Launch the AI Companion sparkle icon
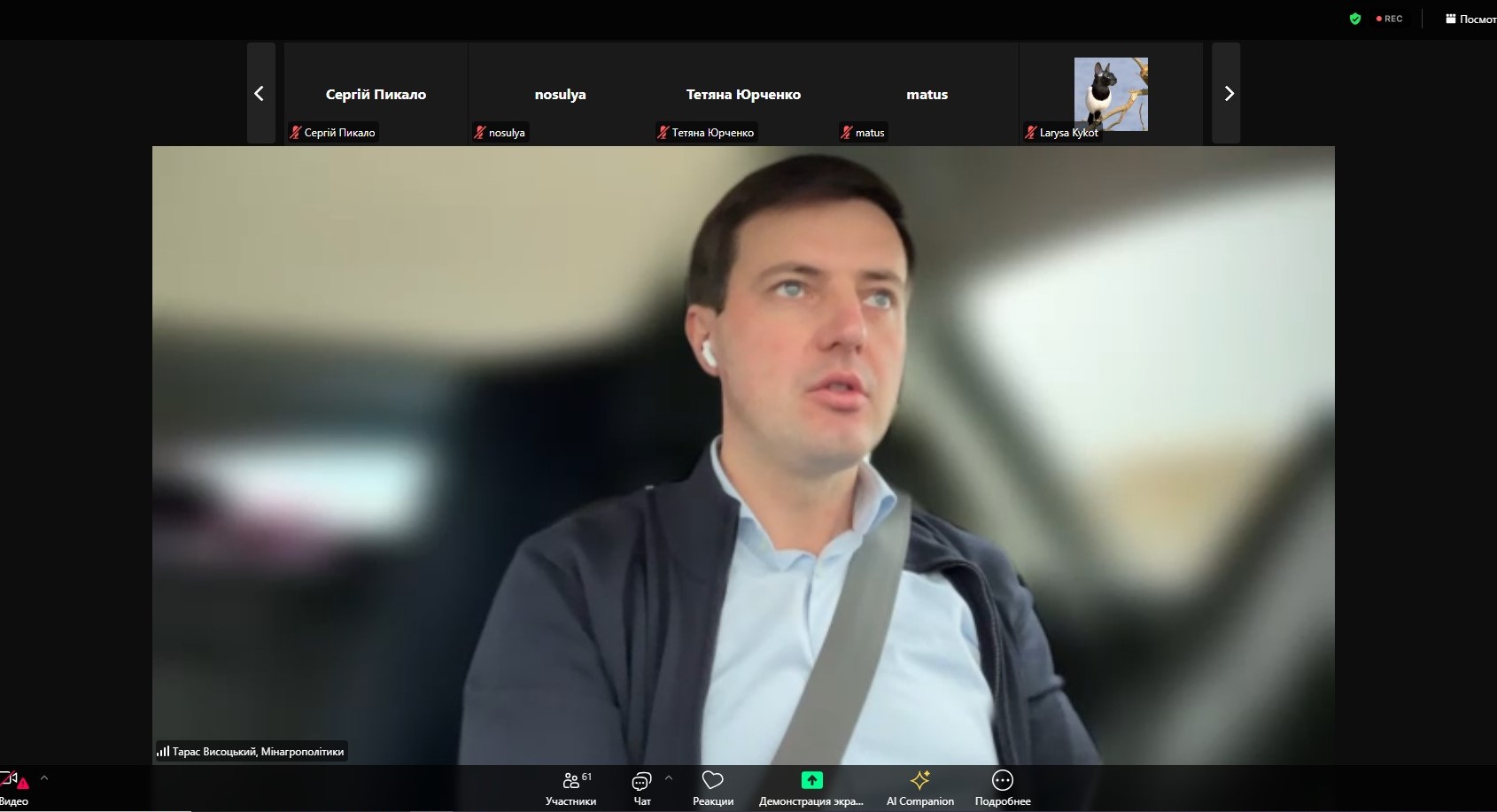Screen dimensions: 1497x812 coord(919,780)
